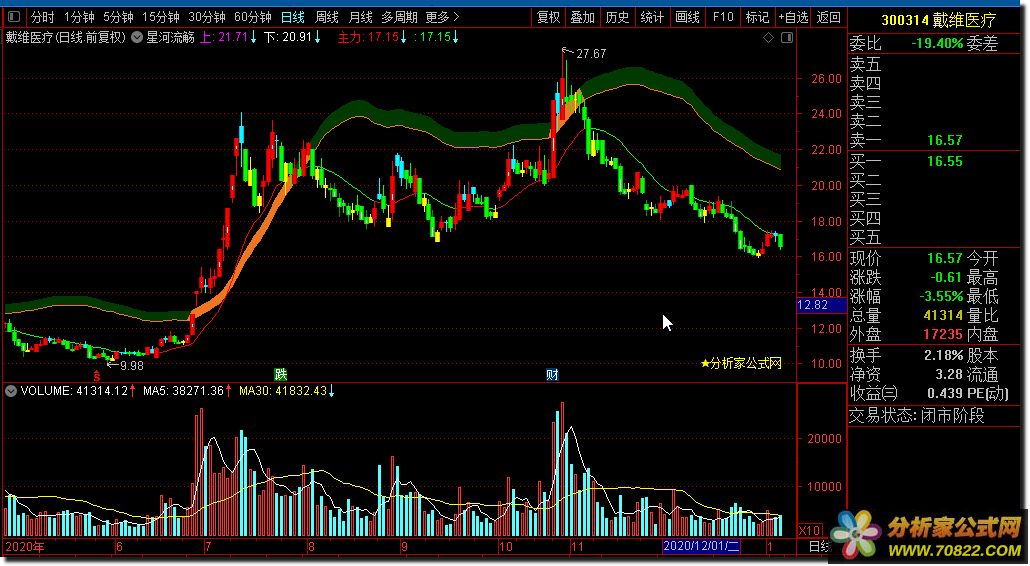Open the VOLUME indicator dropdown arrow
Image resolution: width=1030 pixels, height=566 pixels.
point(11,391)
